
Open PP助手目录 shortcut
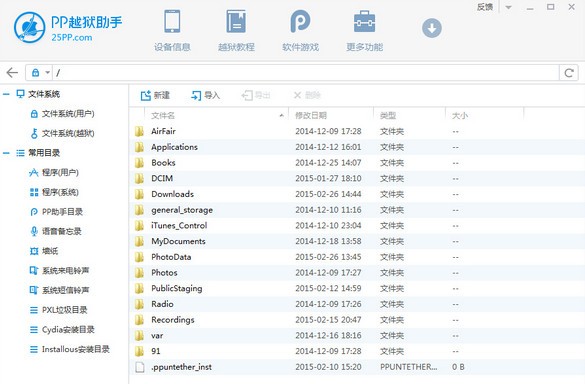[56, 212]
